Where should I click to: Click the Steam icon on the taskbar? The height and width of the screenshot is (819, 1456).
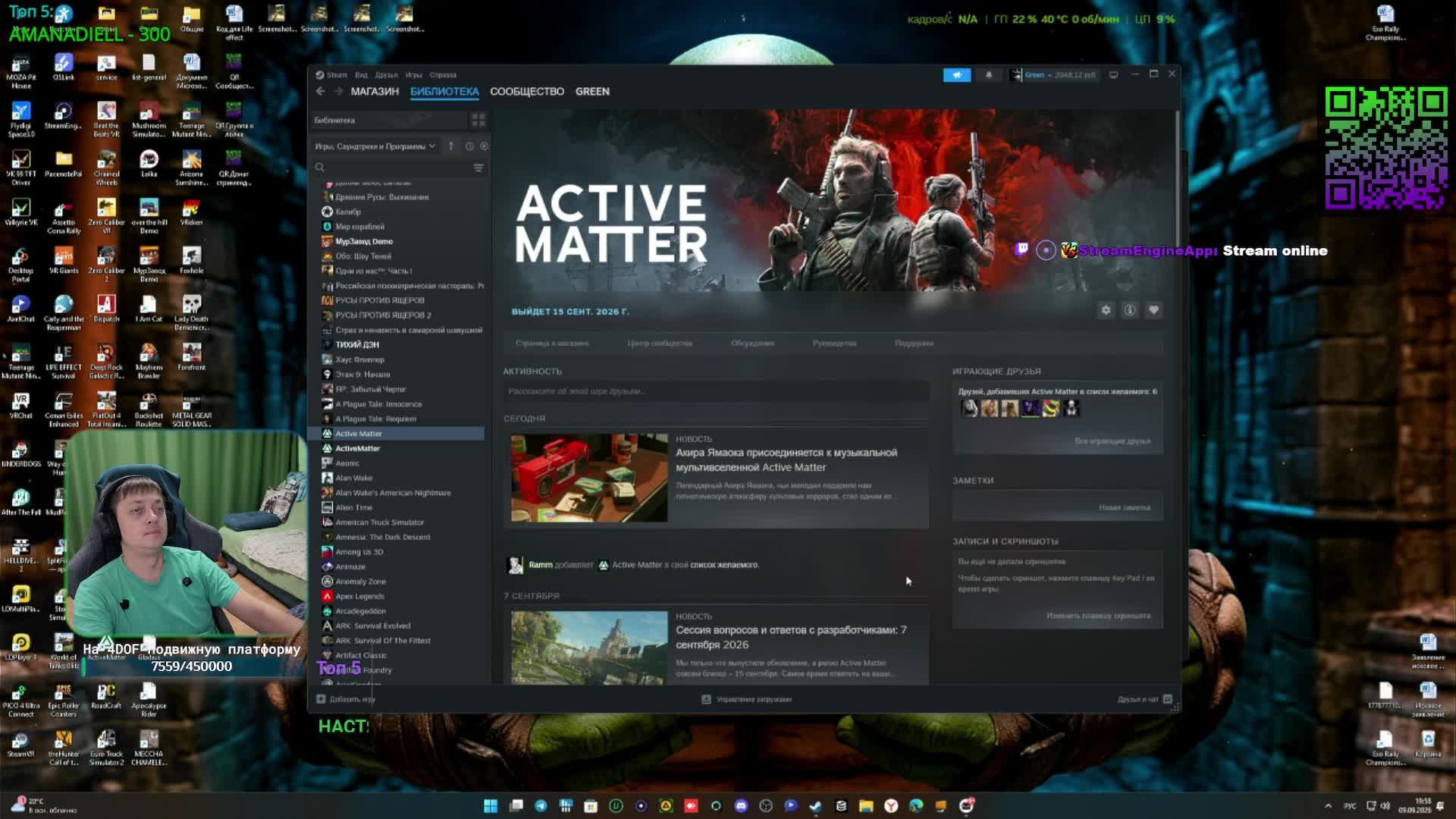coord(816,805)
